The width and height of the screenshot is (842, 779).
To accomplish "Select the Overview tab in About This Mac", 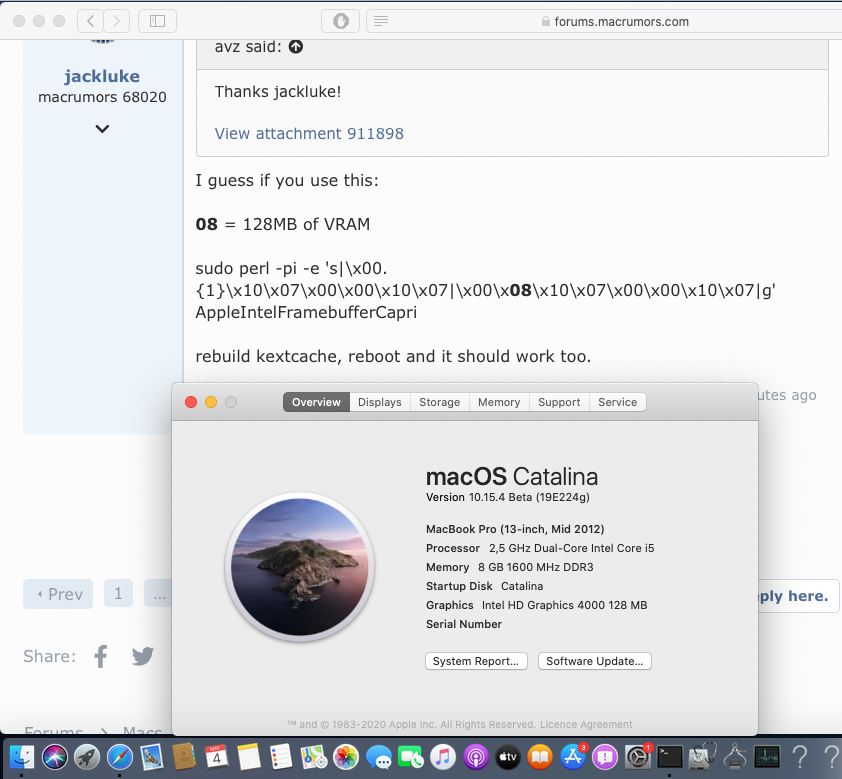I will pos(316,402).
